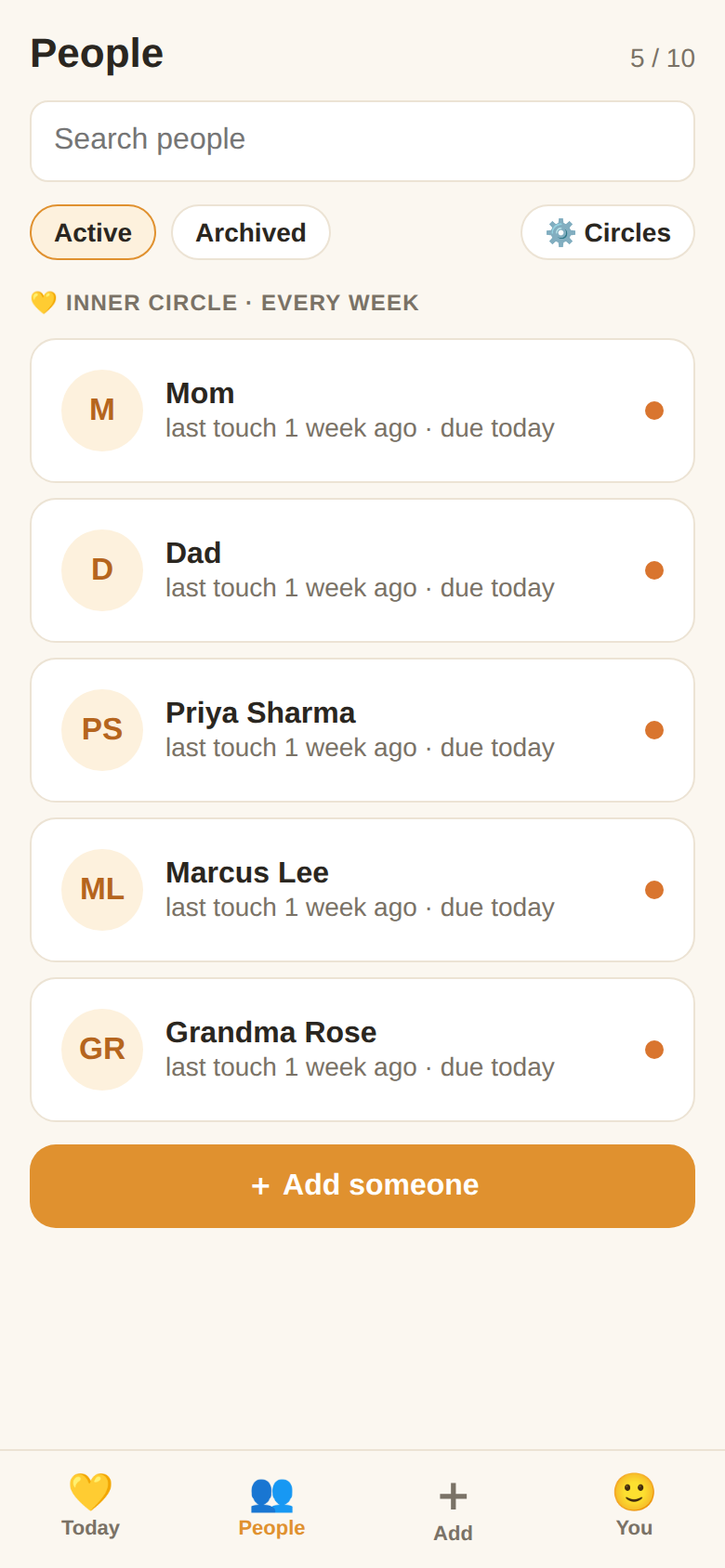Select the Active filter chip
Image resolution: width=725 pixels, height=1568 pixels.
pyautogui.click(x=93, y=232)
